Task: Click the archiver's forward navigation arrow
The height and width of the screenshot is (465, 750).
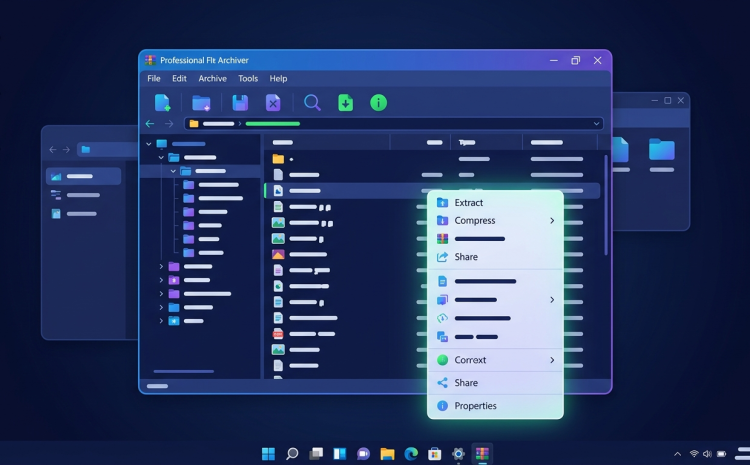Action: click(x=169, y=124)
